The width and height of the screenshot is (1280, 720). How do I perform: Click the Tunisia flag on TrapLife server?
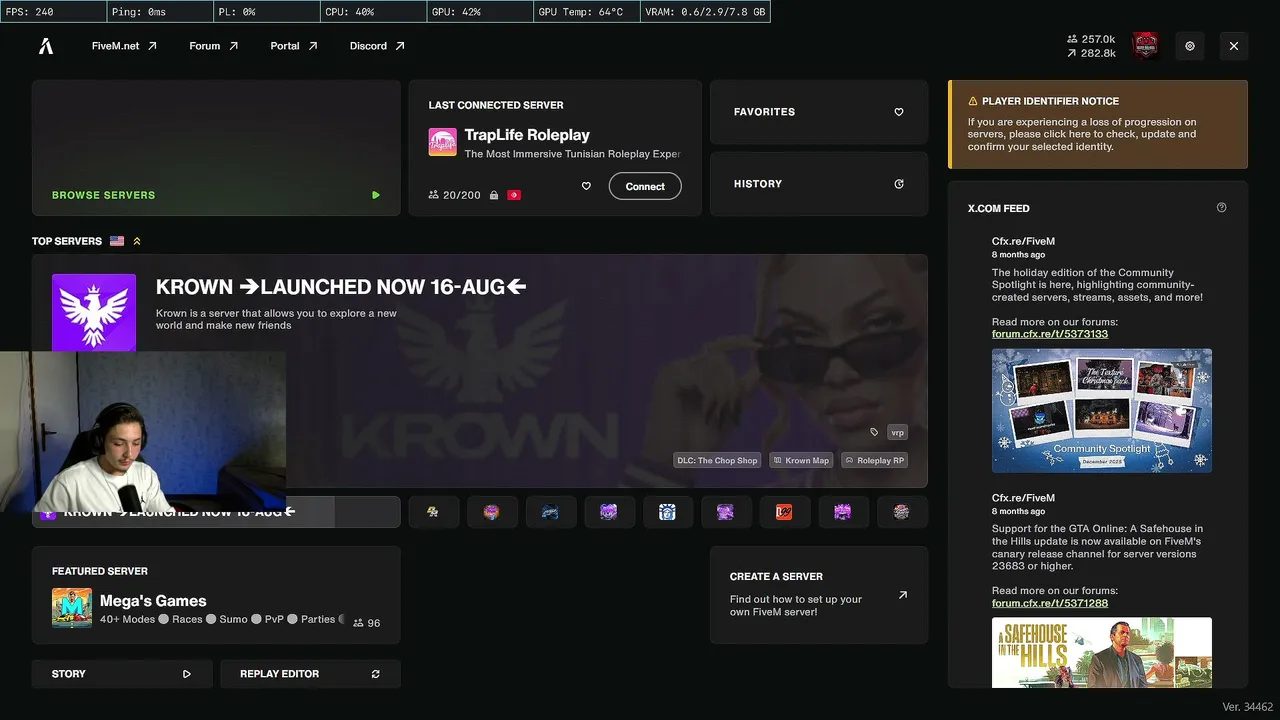click(x=514, y=195)
